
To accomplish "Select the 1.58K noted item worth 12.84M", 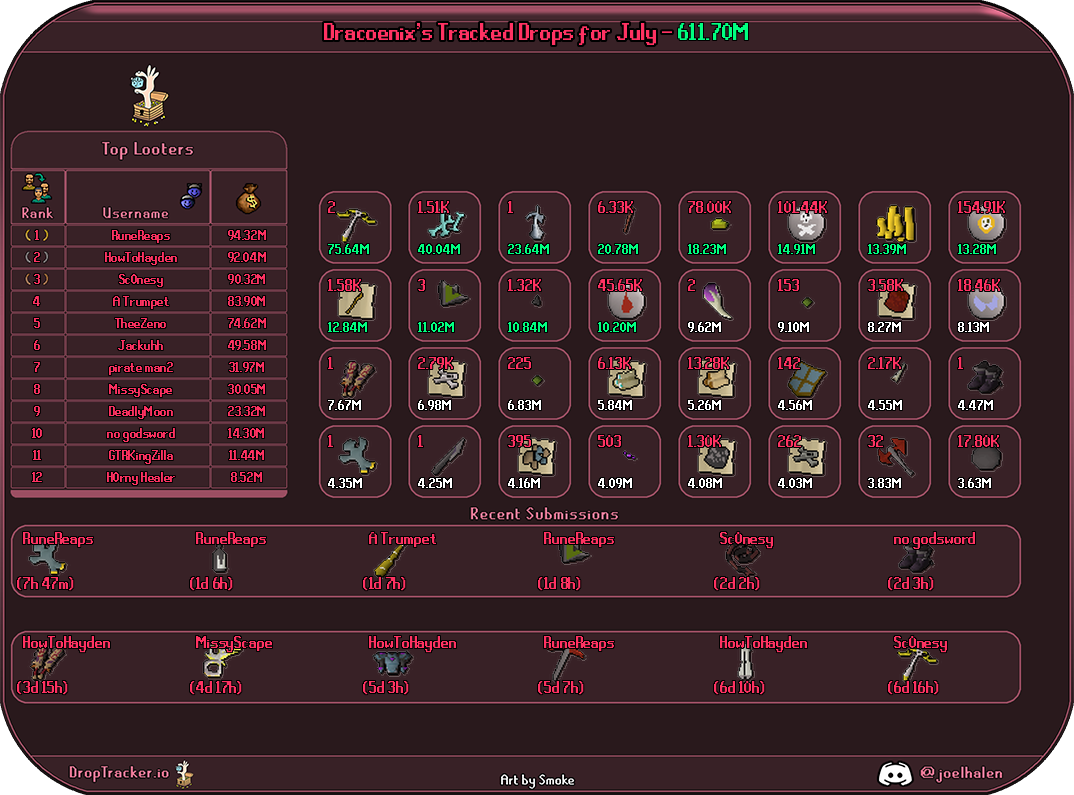I will tap(355, 305).
